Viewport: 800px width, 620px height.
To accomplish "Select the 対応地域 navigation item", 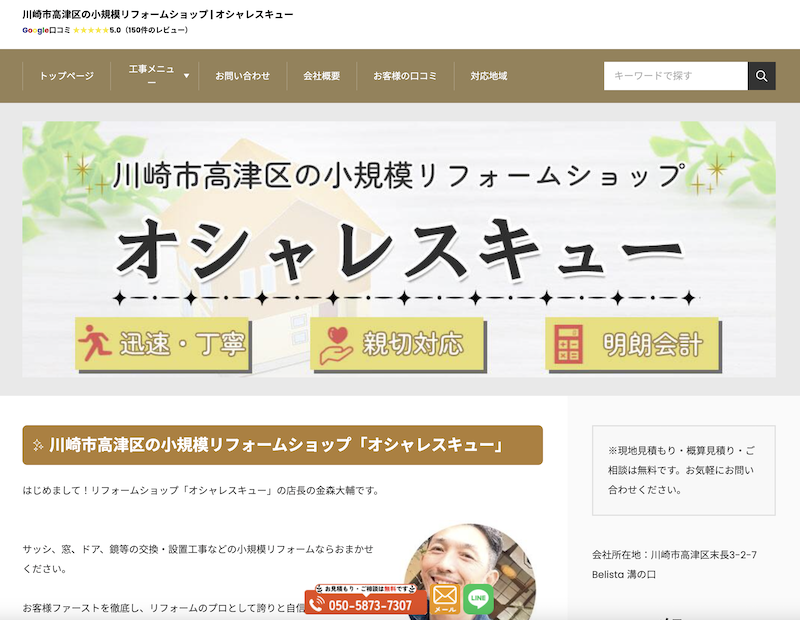I will coord(488,76).
